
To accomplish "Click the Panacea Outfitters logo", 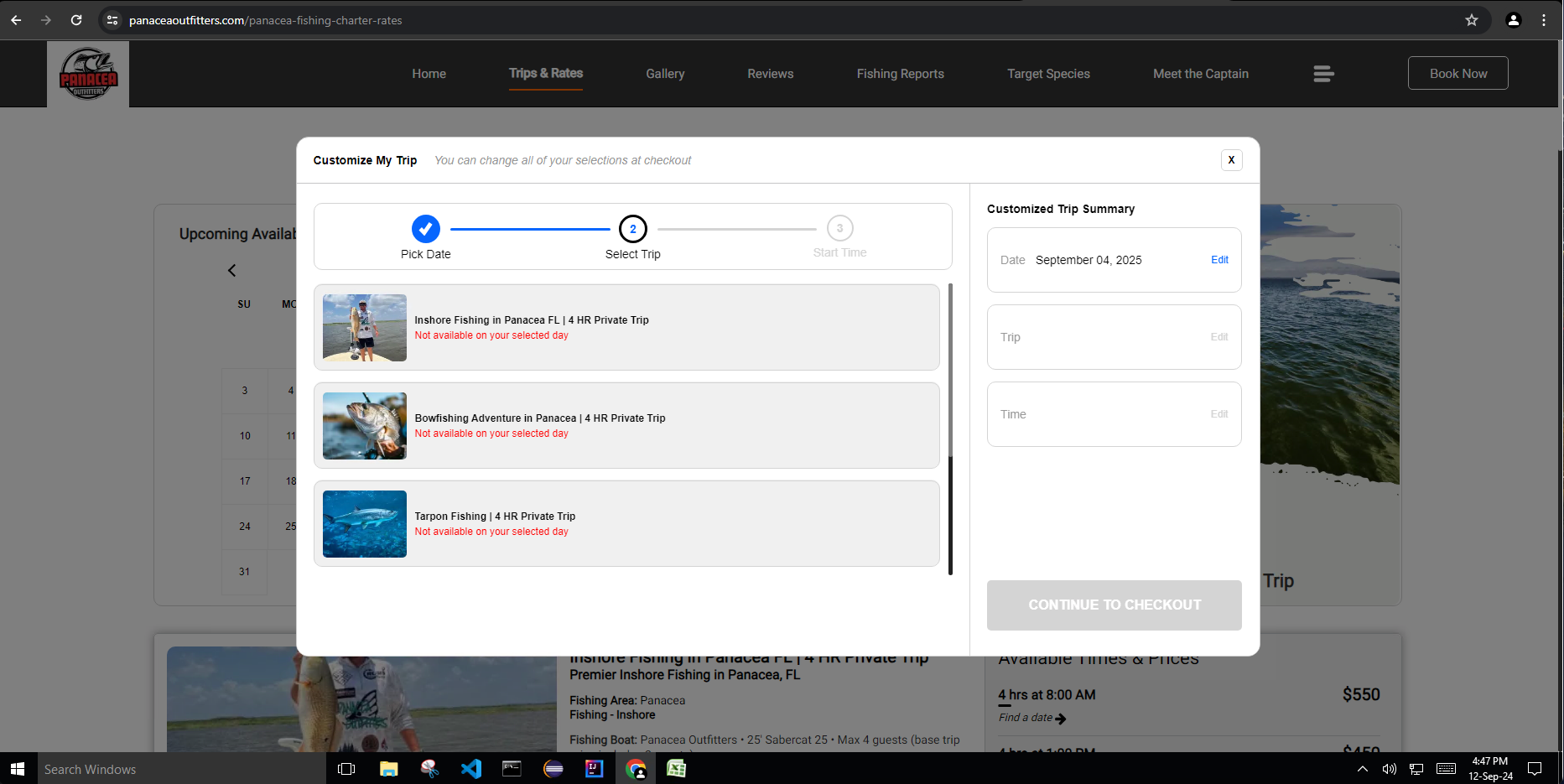I will pyautogui.click(x=88, y=74).
